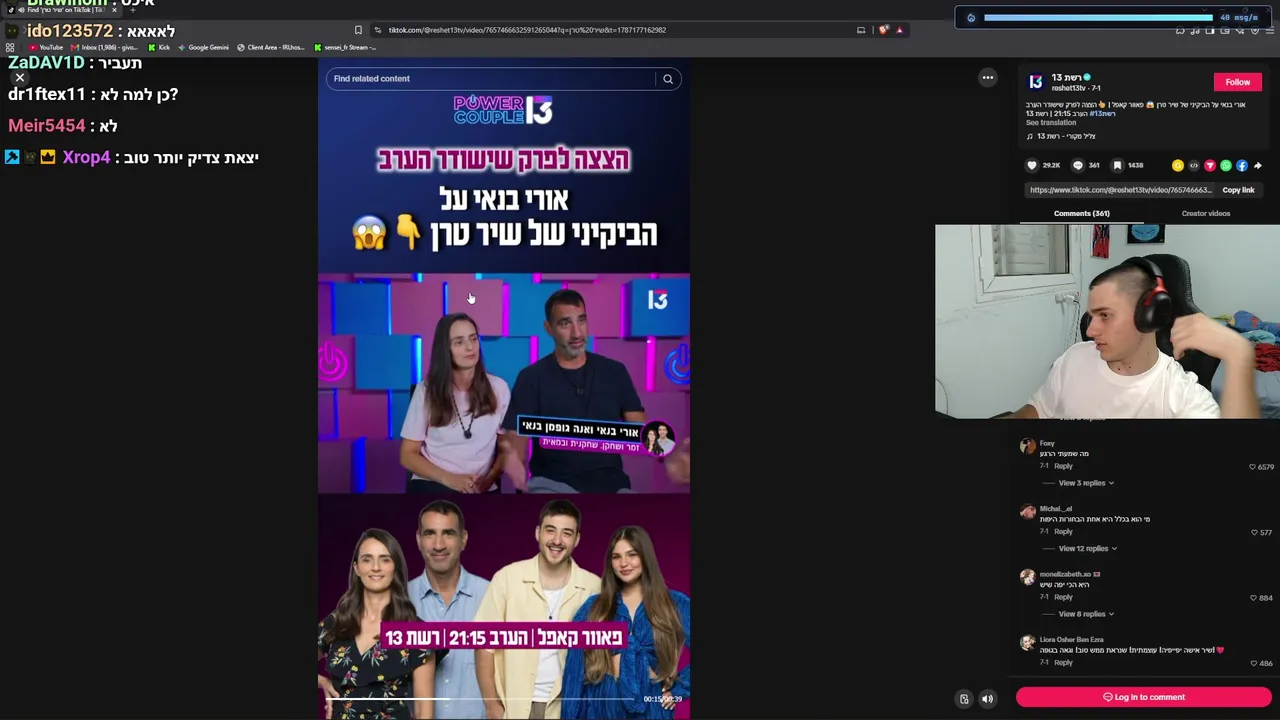This screenshot has width=1280, height=720.
Task: Click the Xrop4 username in chat
Action: (87, 158)
